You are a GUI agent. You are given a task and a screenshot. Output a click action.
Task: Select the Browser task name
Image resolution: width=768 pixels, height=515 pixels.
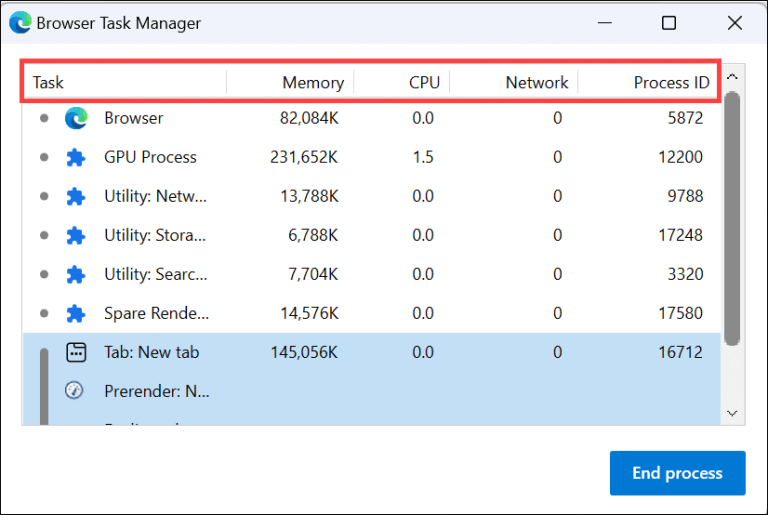[x=134, y=118]
